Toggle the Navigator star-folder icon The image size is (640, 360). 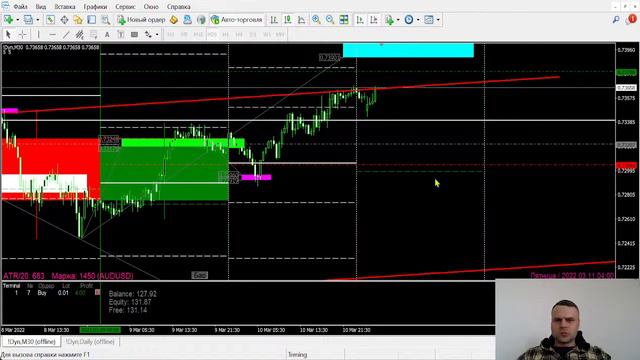(x=78, y=20)
